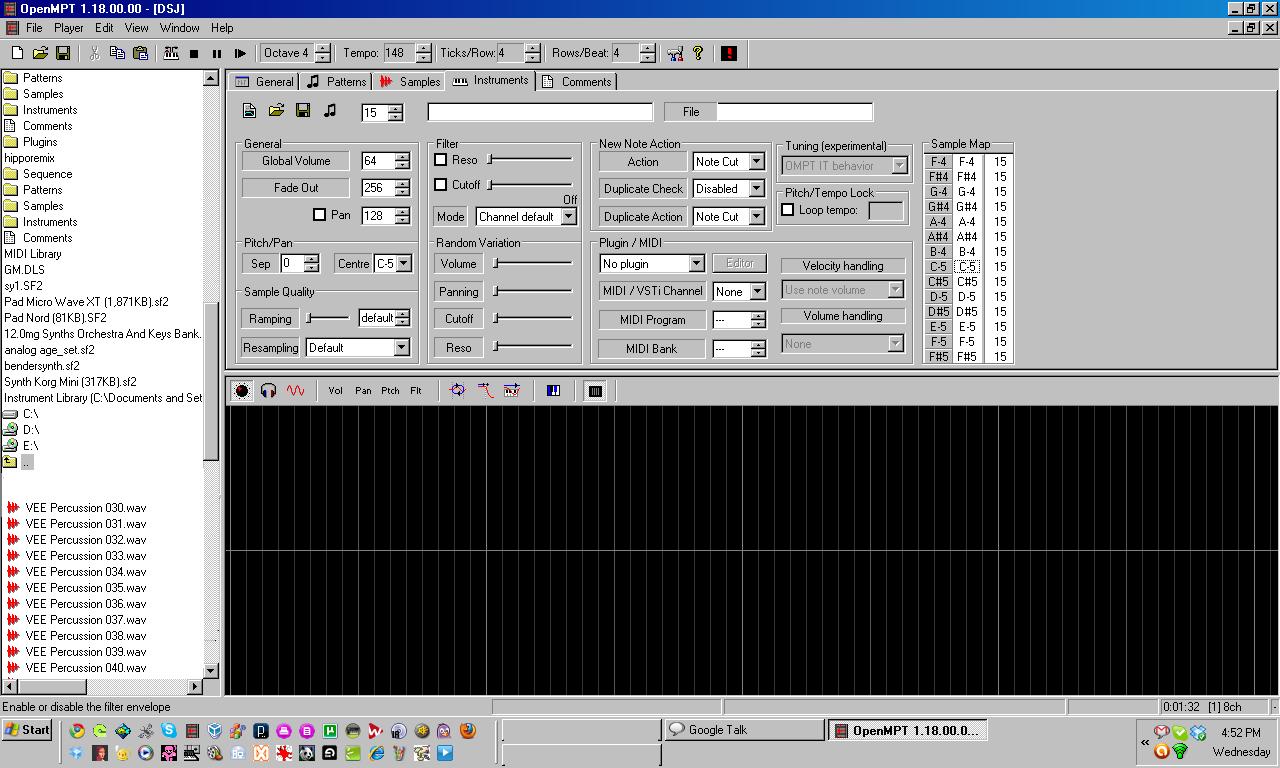The image size is (1280, 768).
Task: Open the Player menu
Action: coord(69,28)
